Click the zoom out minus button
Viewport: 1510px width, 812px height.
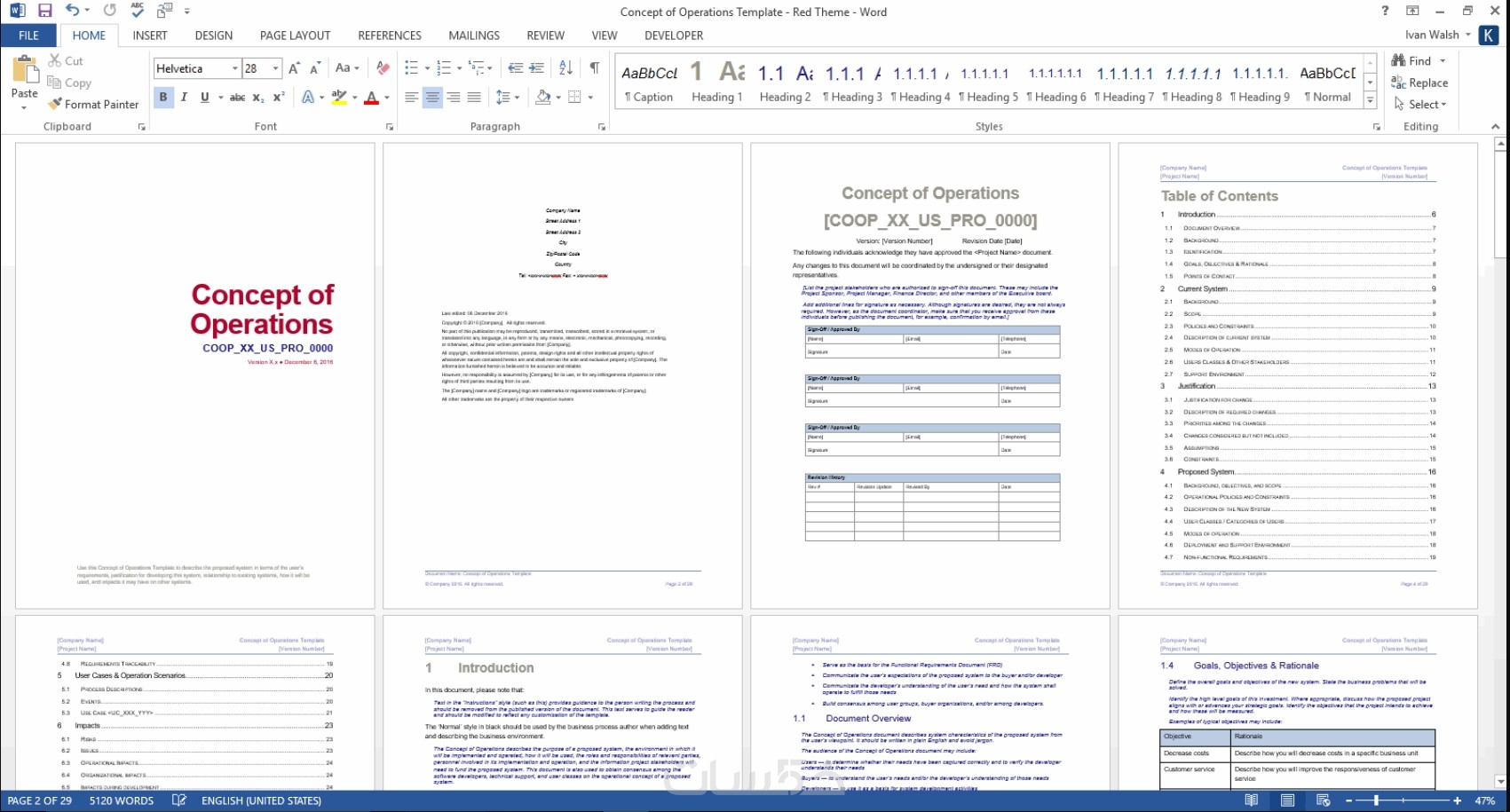pyautogui.click(x=1348, y=800)
